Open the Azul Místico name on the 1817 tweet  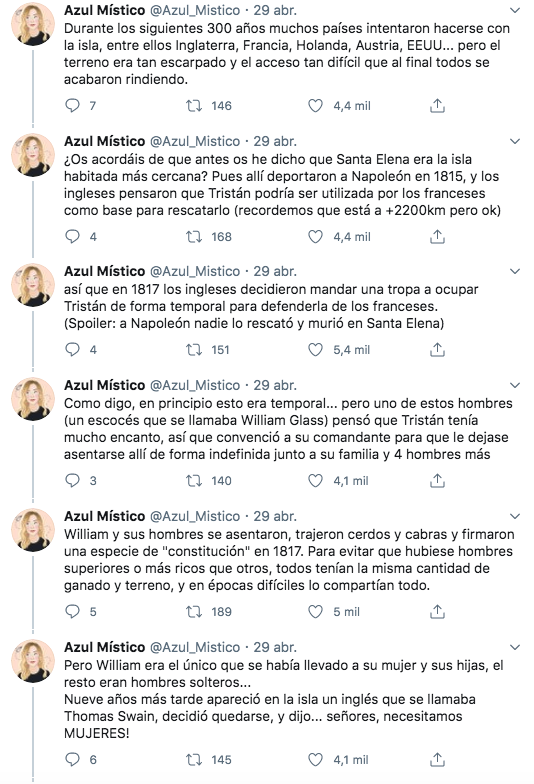coord(104,272)
